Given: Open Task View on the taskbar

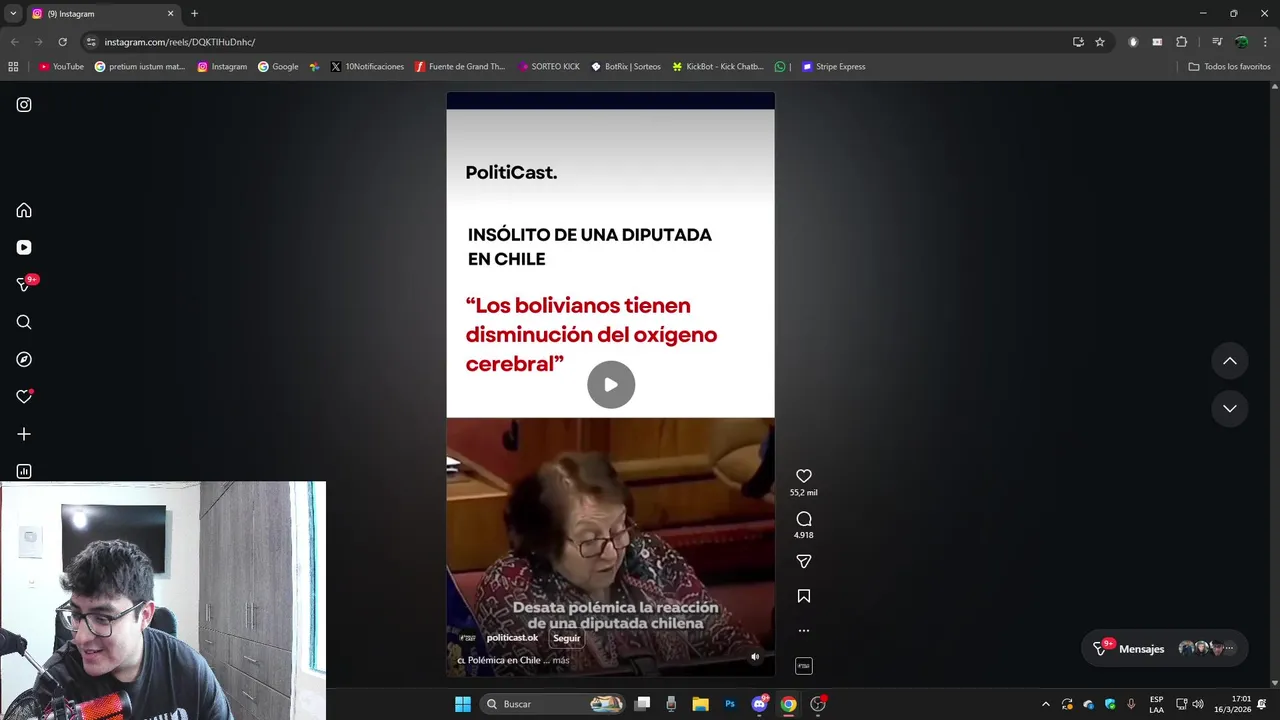Looking at the screenshot, I should tap(643, 704).
